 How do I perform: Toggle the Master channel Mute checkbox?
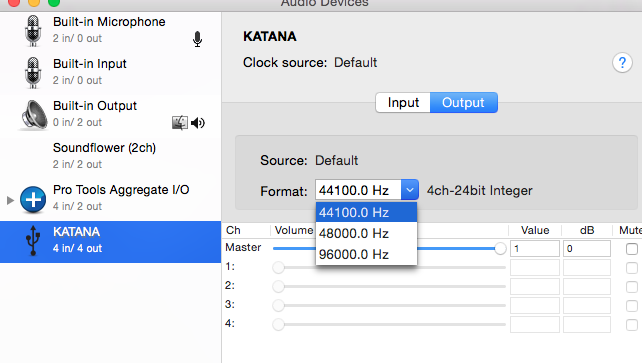(x=632, y=248)
